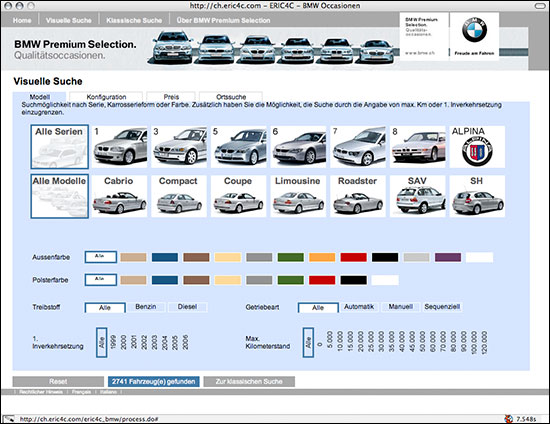The height and width of the screenshot is (424, 550).
Task: Pick the silver Aussenfarbe swatch
Action: point(416,257)
